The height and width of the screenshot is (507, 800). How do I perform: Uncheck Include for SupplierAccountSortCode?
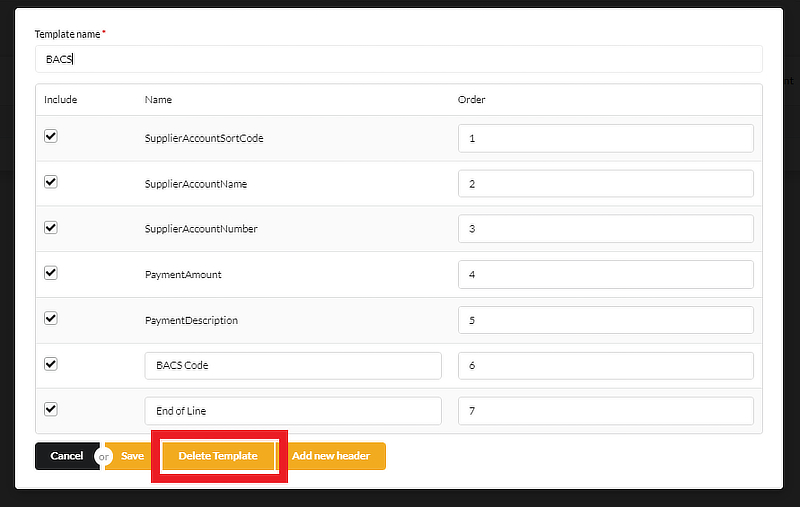pos(51,136)
